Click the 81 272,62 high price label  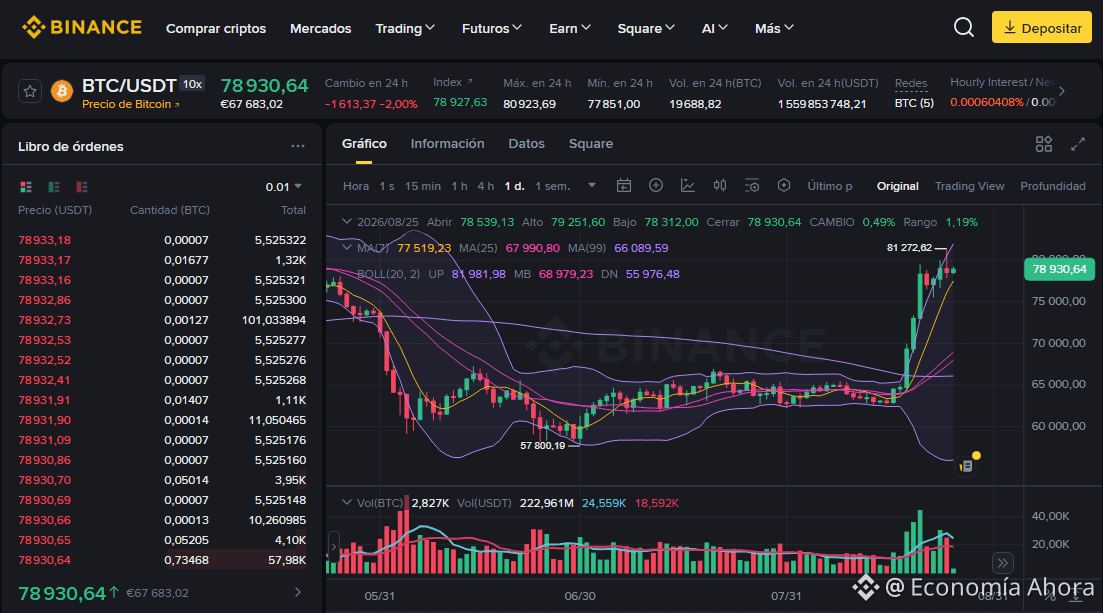click(x=909, y=248)
